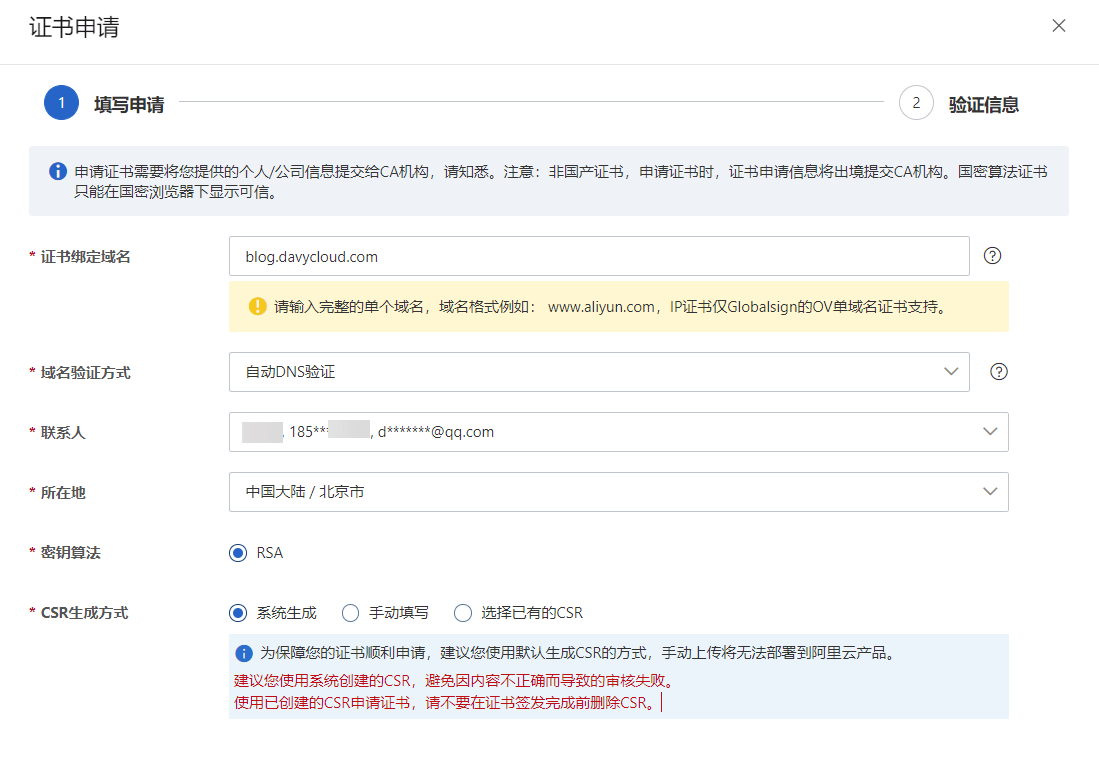Click the 证书申请 dialog title

(74, 27)
